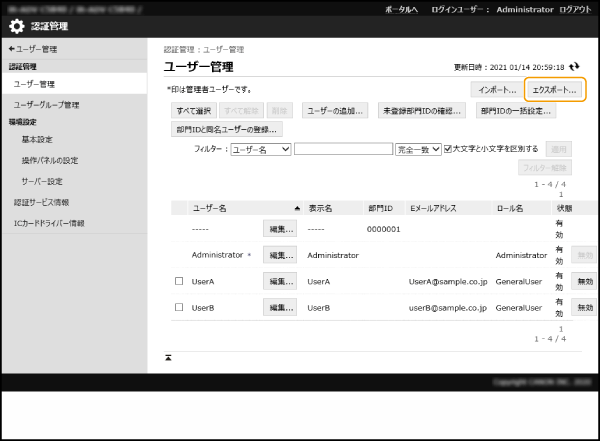Screen dimensions: 600x441
Task: Tick the checkbox for UserA
Action: click(x=179, y=282)
